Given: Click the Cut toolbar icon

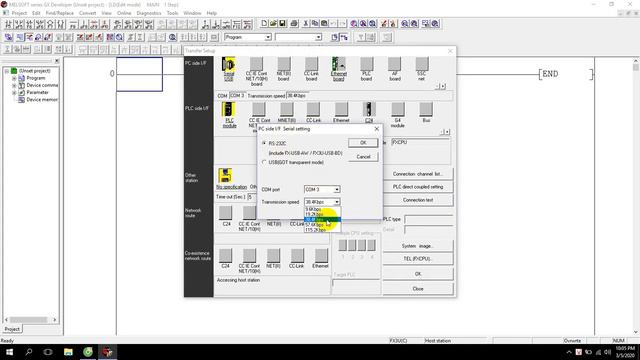Looking at the screenshot, I should [305, 24].
